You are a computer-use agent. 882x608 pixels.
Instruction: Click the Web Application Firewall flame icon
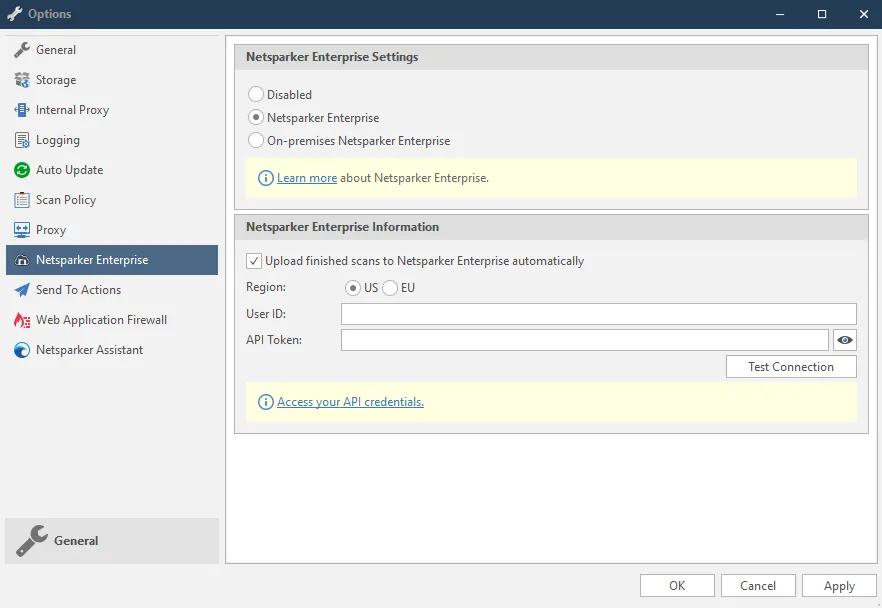pyautogui.click(x=22, y=320)
